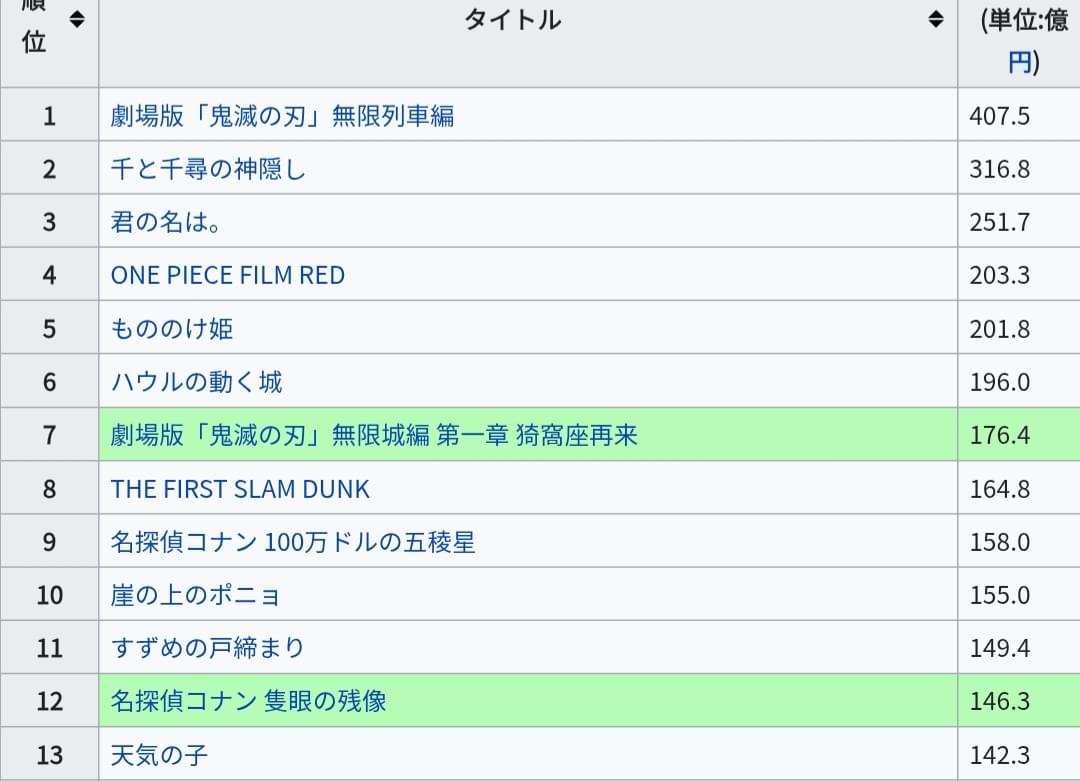Open 名探偵コナン 100万ドルの五稜星 link
This screenshot has width=1080, height=781.
point(293,542)
